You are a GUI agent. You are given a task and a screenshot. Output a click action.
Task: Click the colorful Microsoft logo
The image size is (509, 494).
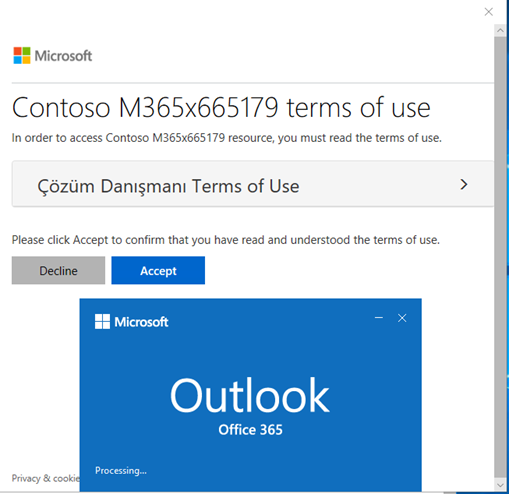coord(53,55)
